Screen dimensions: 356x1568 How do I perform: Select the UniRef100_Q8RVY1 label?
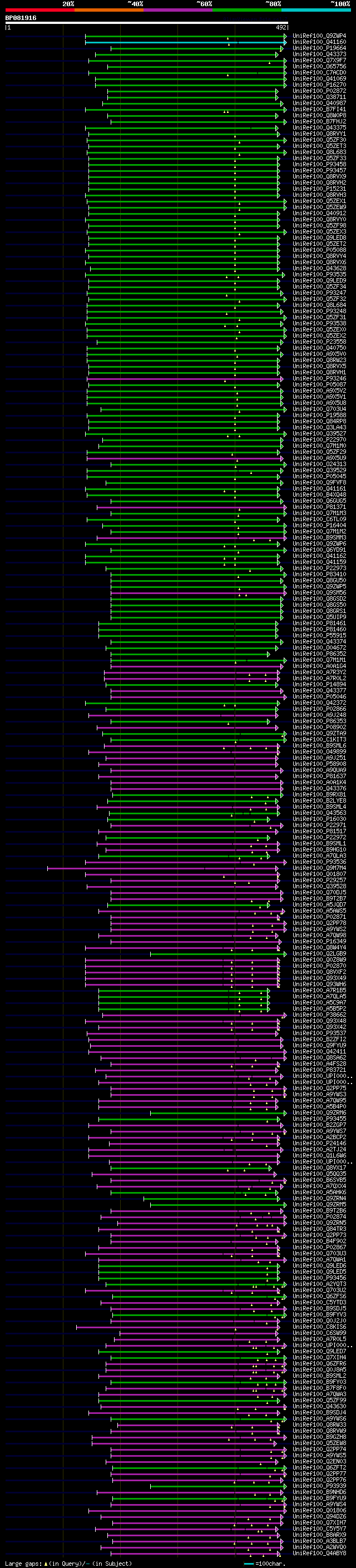[x=319, y=134]
